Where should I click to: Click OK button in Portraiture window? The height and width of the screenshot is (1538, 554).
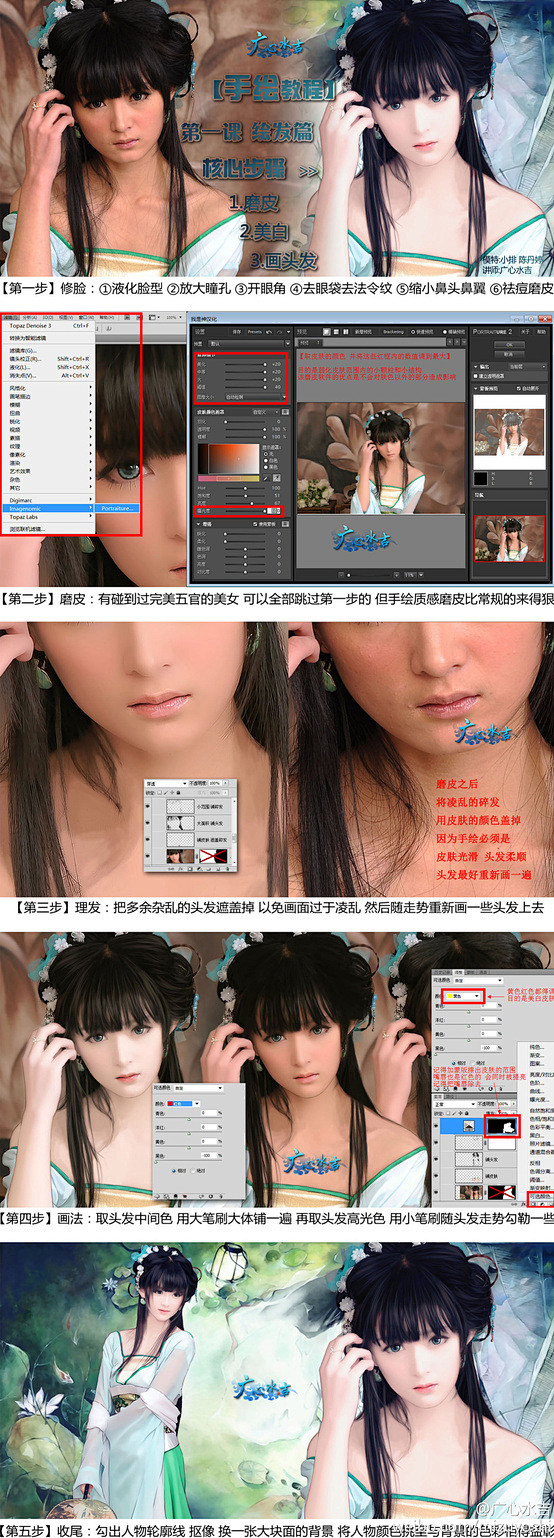coord(509,344)
